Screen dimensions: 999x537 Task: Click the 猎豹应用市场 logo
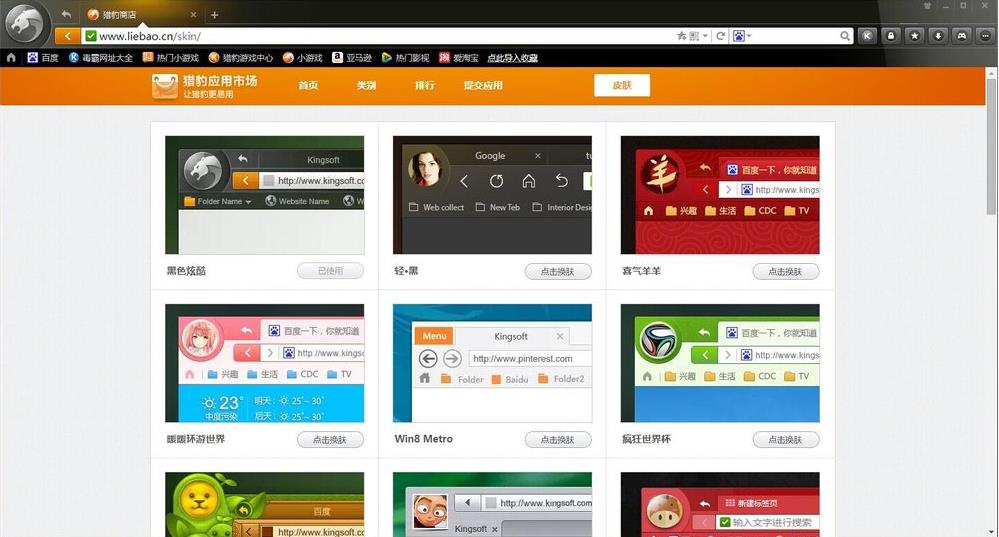(x=205, y=86)
